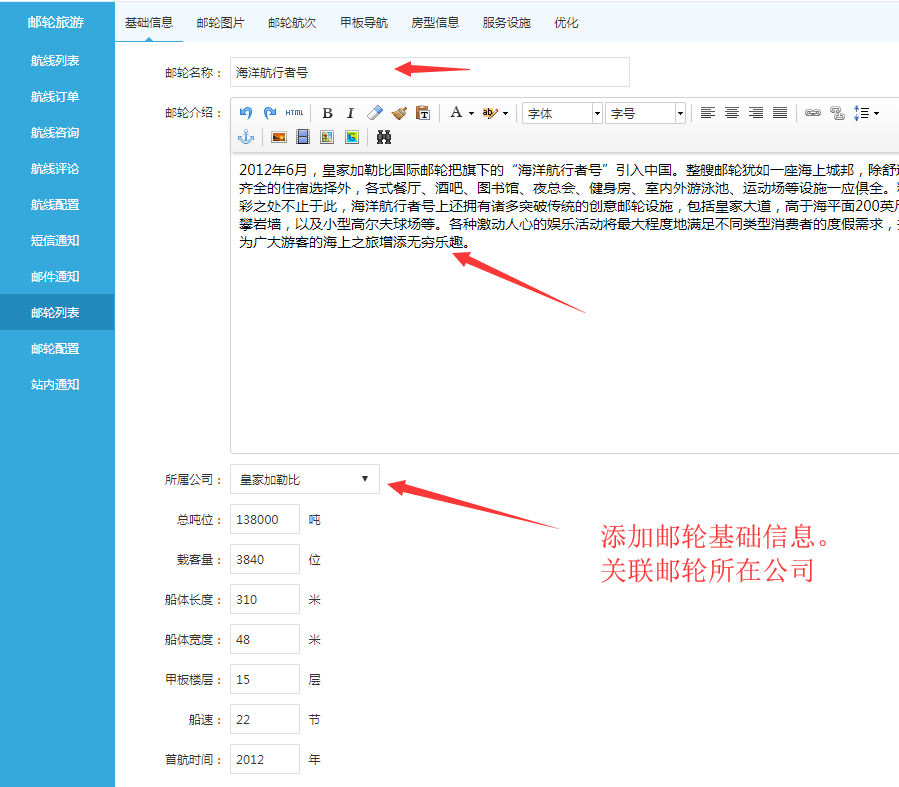Image resolution: width=899 pixels, height=787 pixels.
Task: Open the 房型信息 tab
Action: [435, 22]
